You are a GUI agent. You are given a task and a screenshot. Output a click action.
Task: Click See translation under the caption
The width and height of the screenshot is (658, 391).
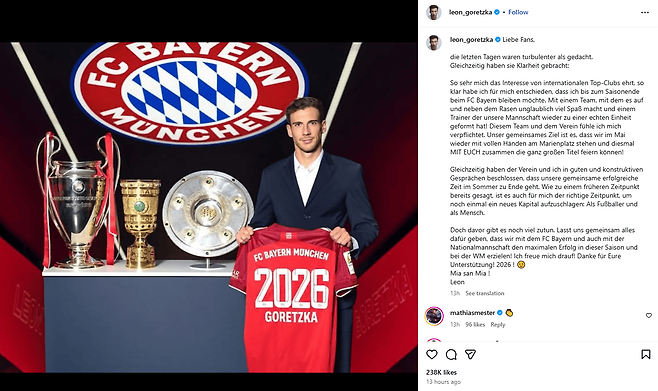[485, 293]
